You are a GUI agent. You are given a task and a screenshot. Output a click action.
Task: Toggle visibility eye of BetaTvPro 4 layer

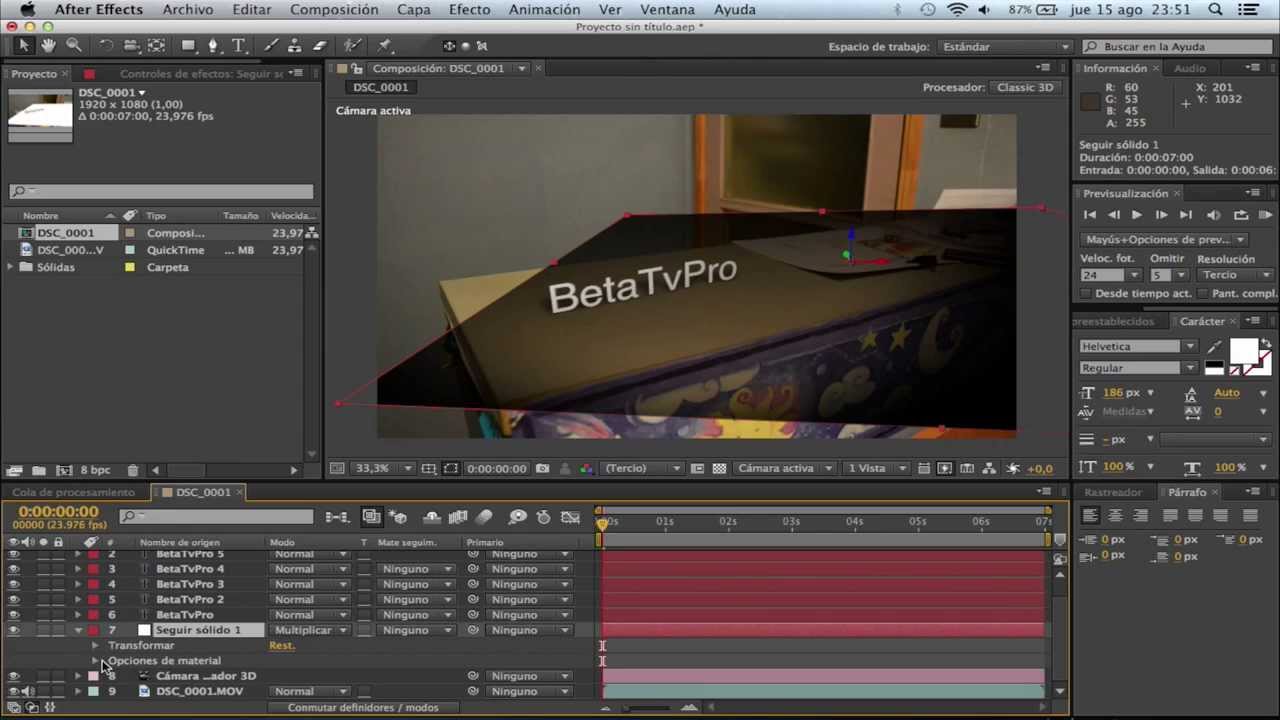coord(13,569)
